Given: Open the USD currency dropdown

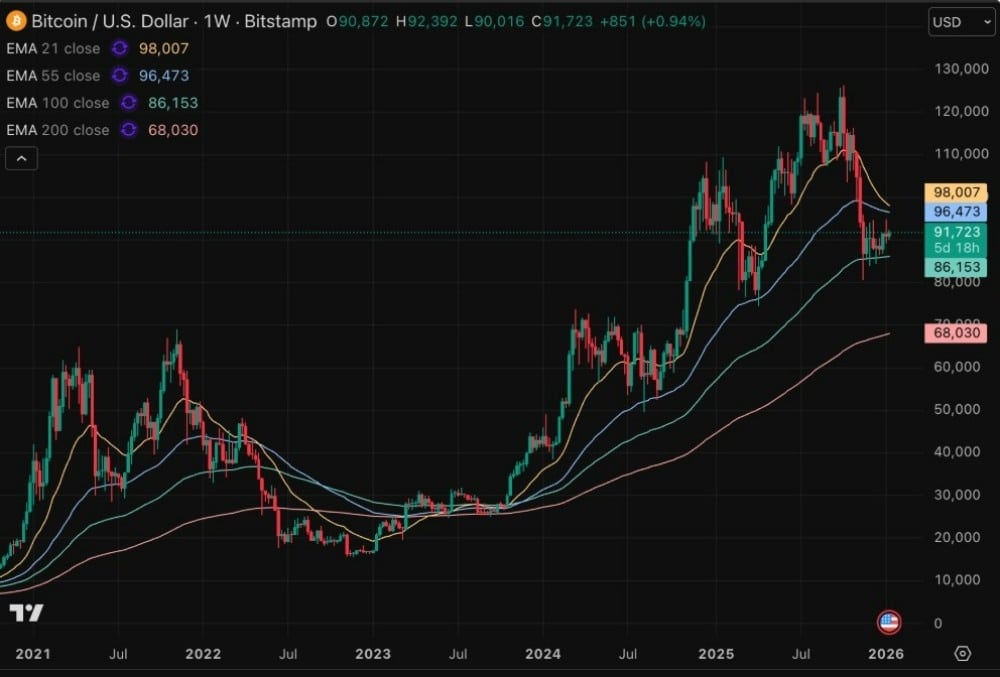Looking at the screenshot, I should coord(961,22).
